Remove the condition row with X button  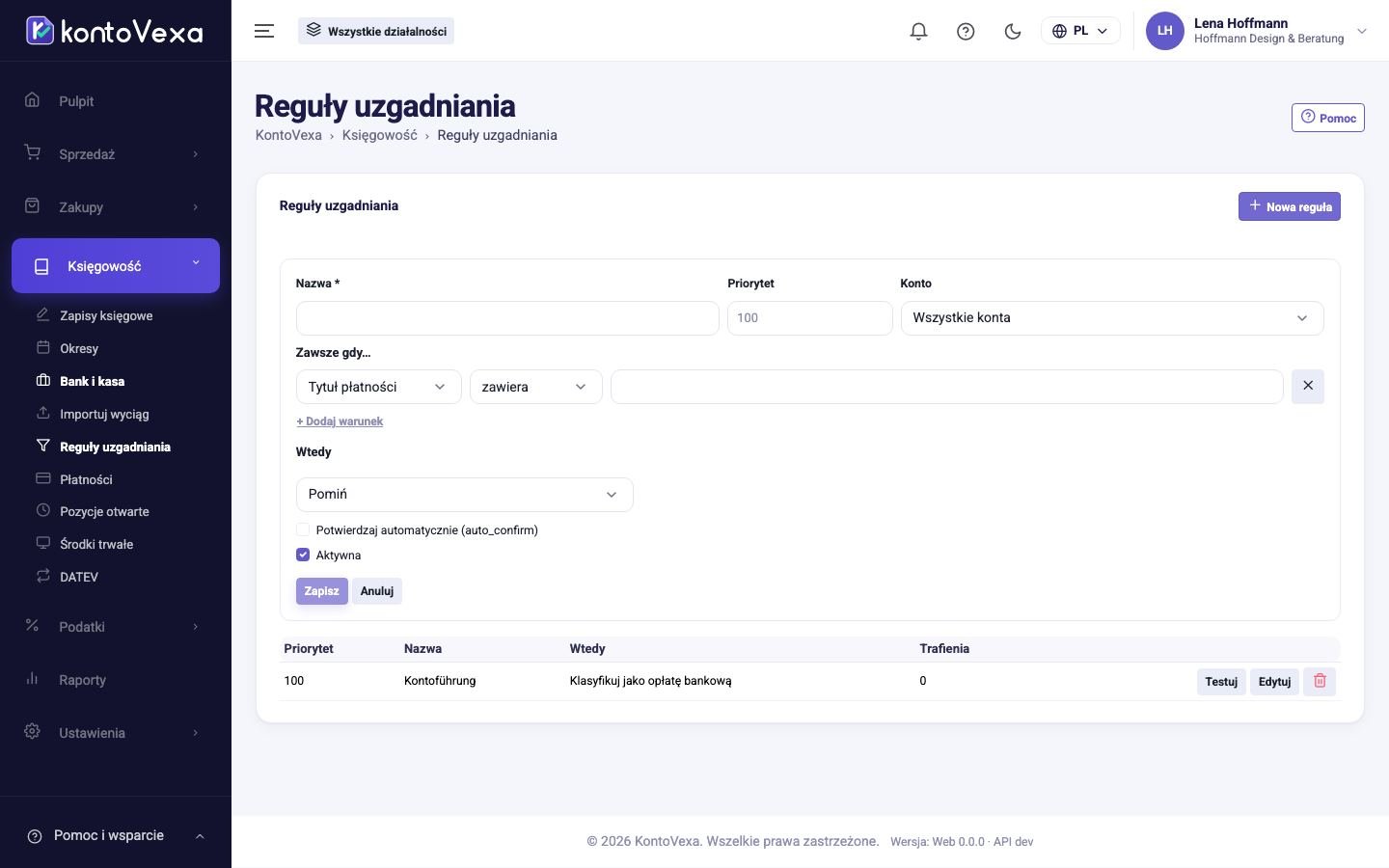click(1308, 386)
